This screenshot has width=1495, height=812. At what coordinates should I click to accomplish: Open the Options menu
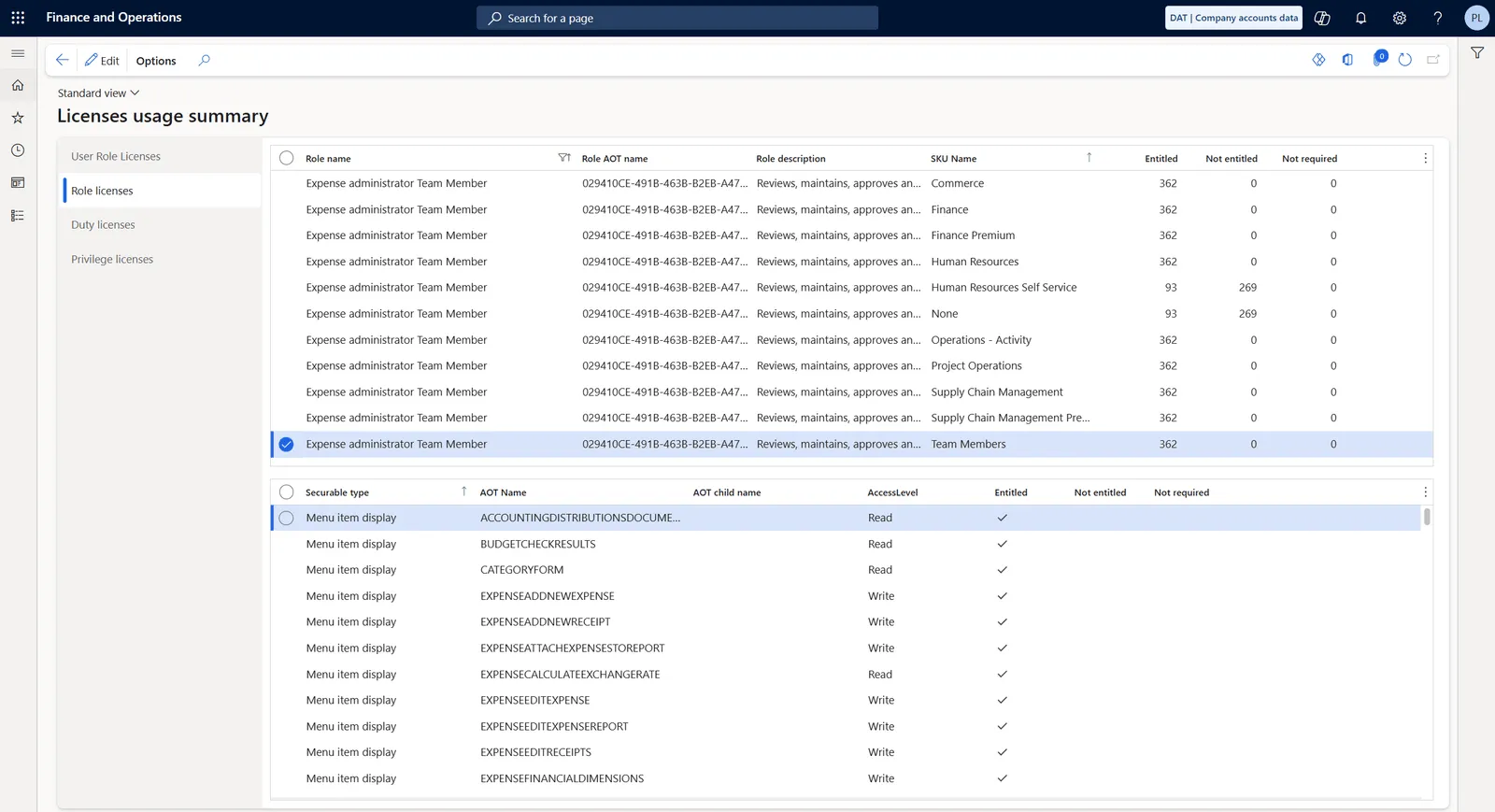click(x=156, y=61)
